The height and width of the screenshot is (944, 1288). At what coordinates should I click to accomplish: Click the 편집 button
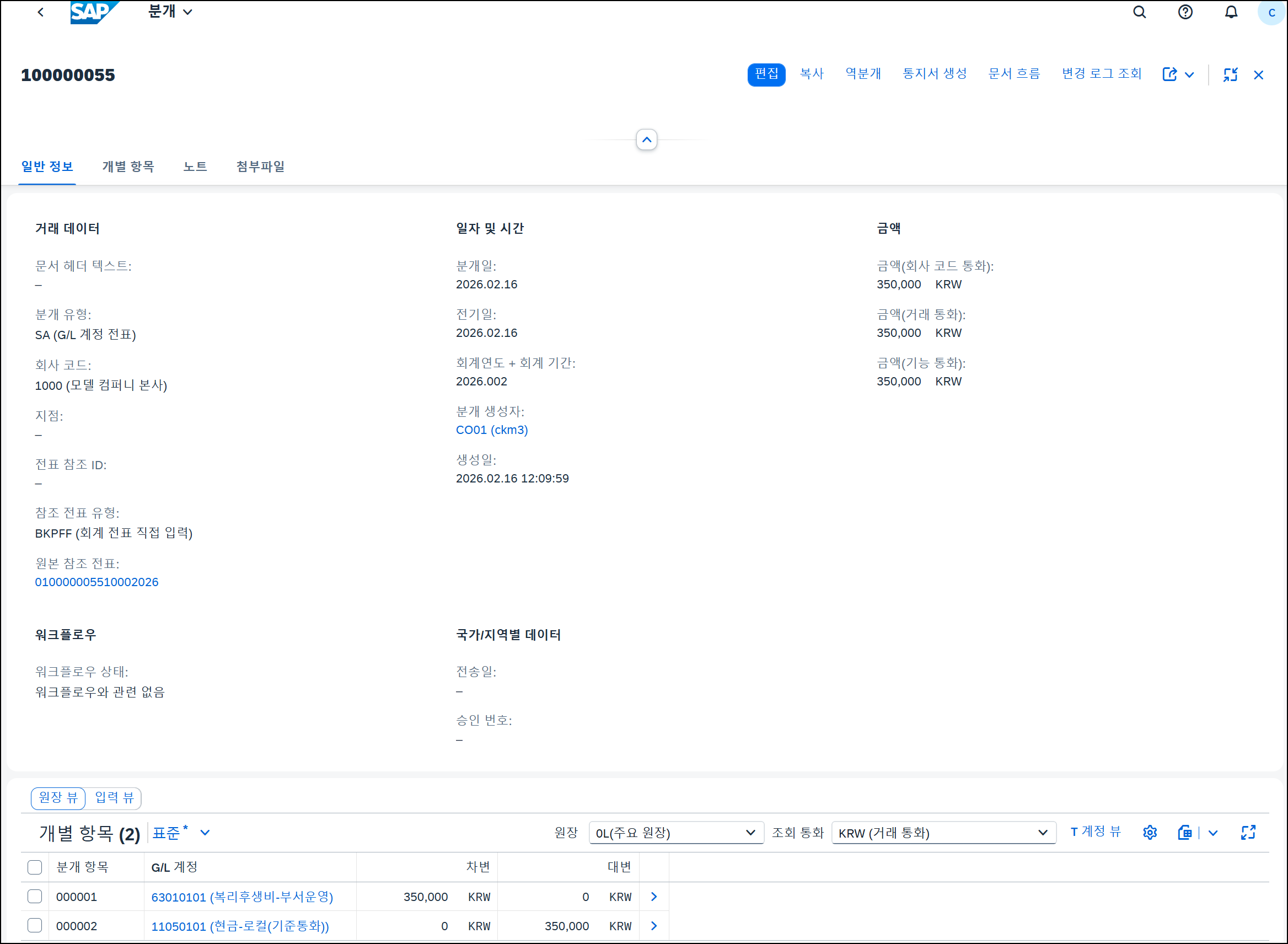coord(766,74)
